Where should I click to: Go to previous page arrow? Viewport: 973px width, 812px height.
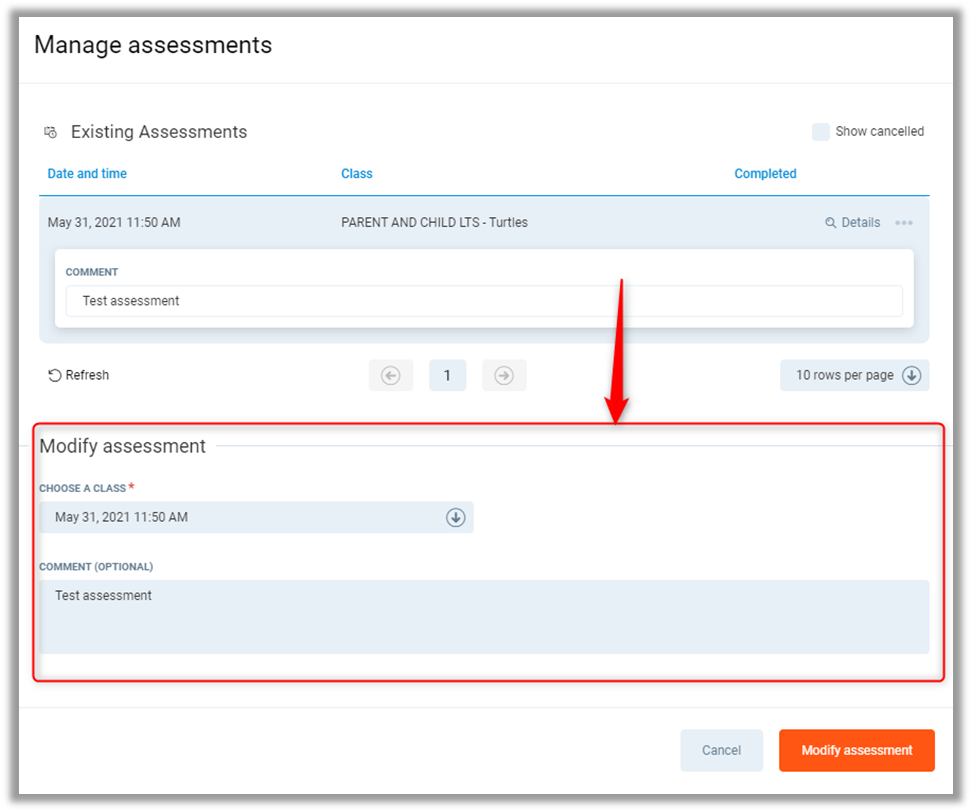click(x=391, y=376)
